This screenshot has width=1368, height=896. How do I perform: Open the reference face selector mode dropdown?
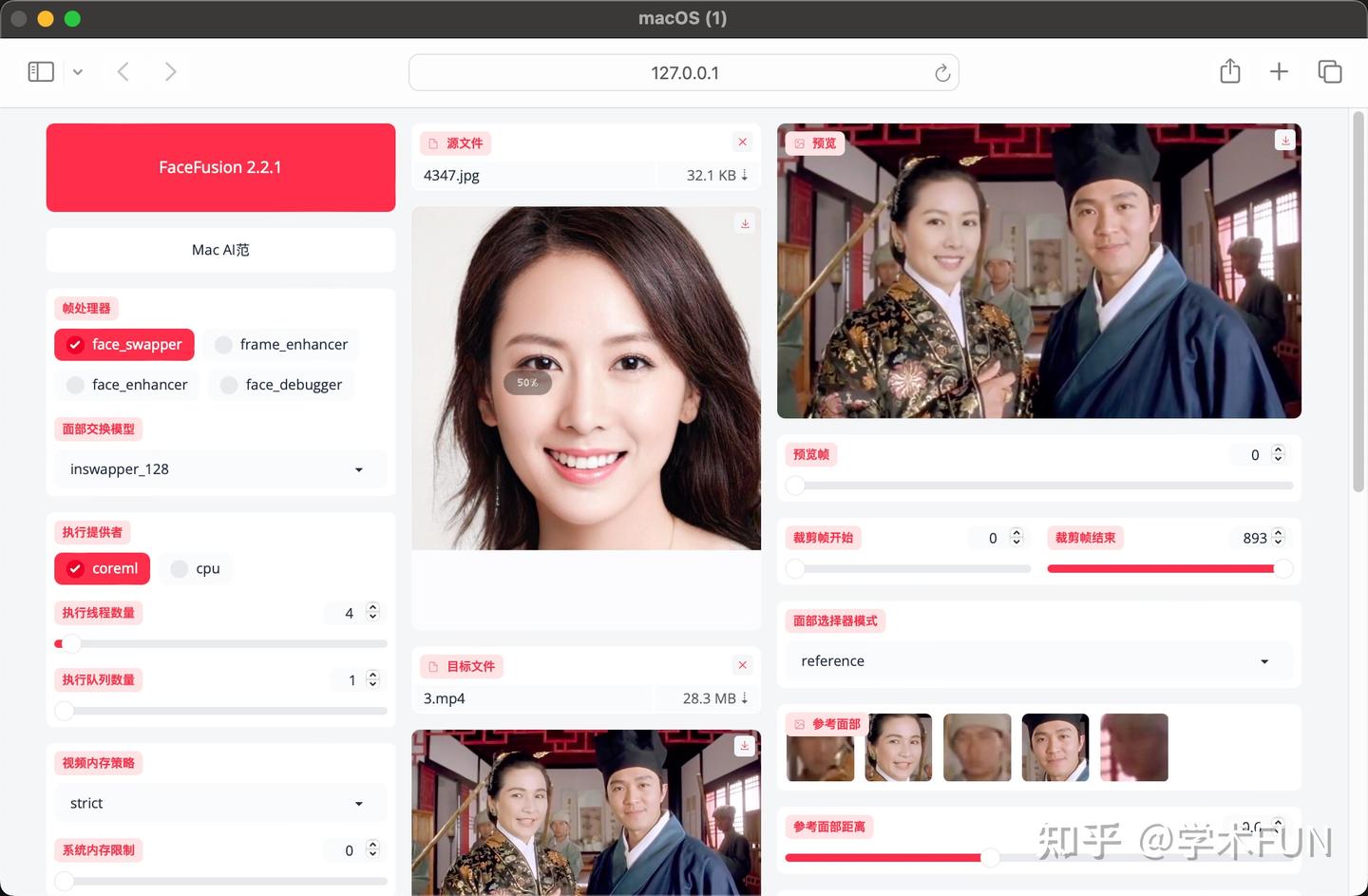pos(1038,660)
